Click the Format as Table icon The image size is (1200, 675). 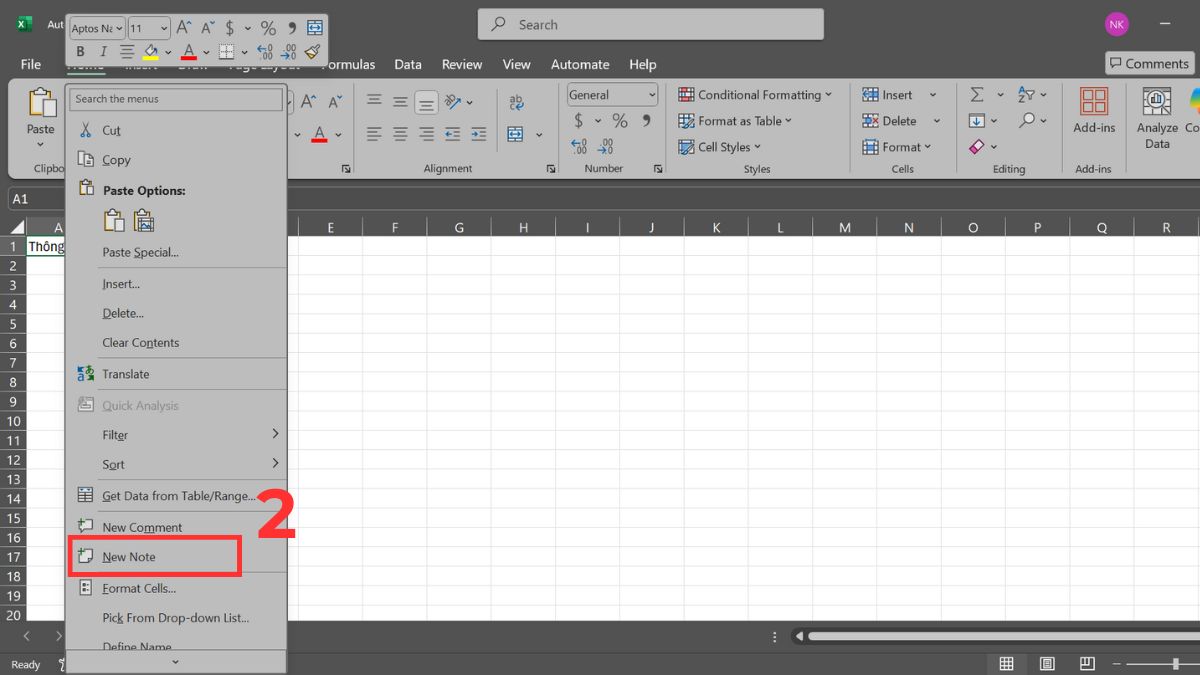(736, 120)
